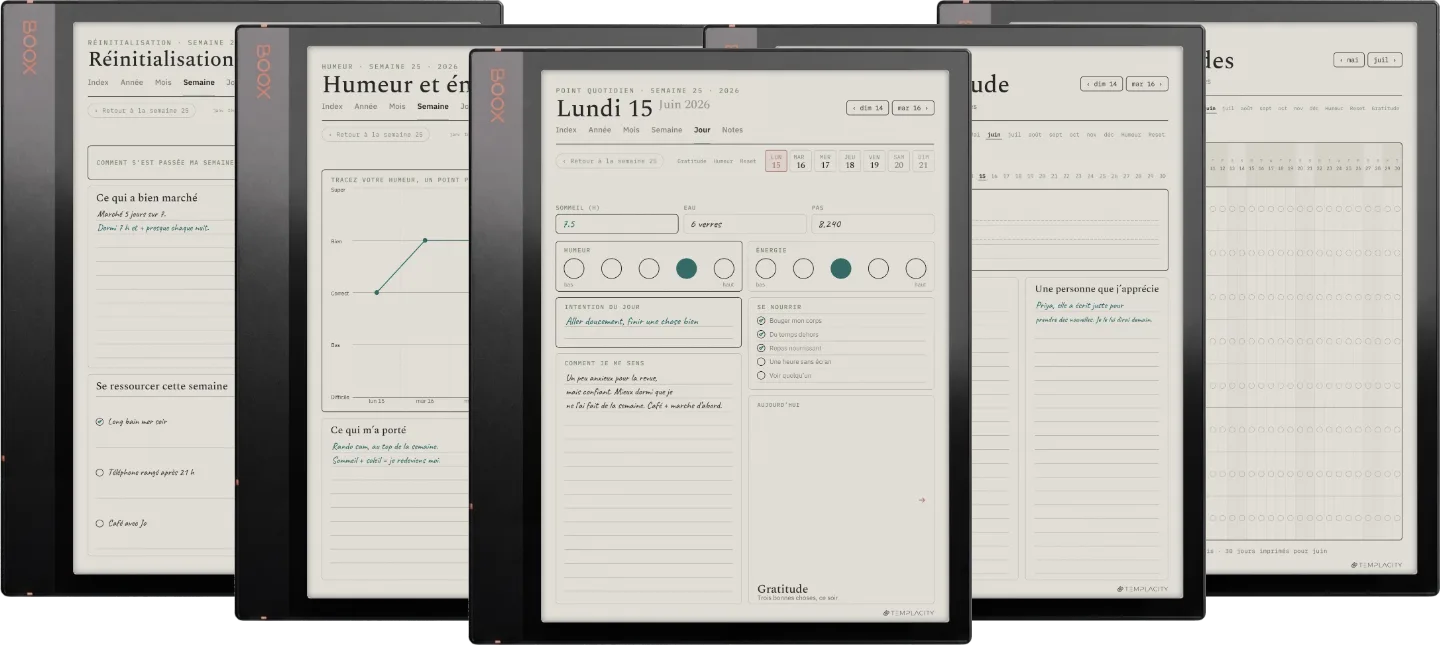Select the DIM 21 day chip
Screen dimensions: 1440x646
[x=923, y=161]
